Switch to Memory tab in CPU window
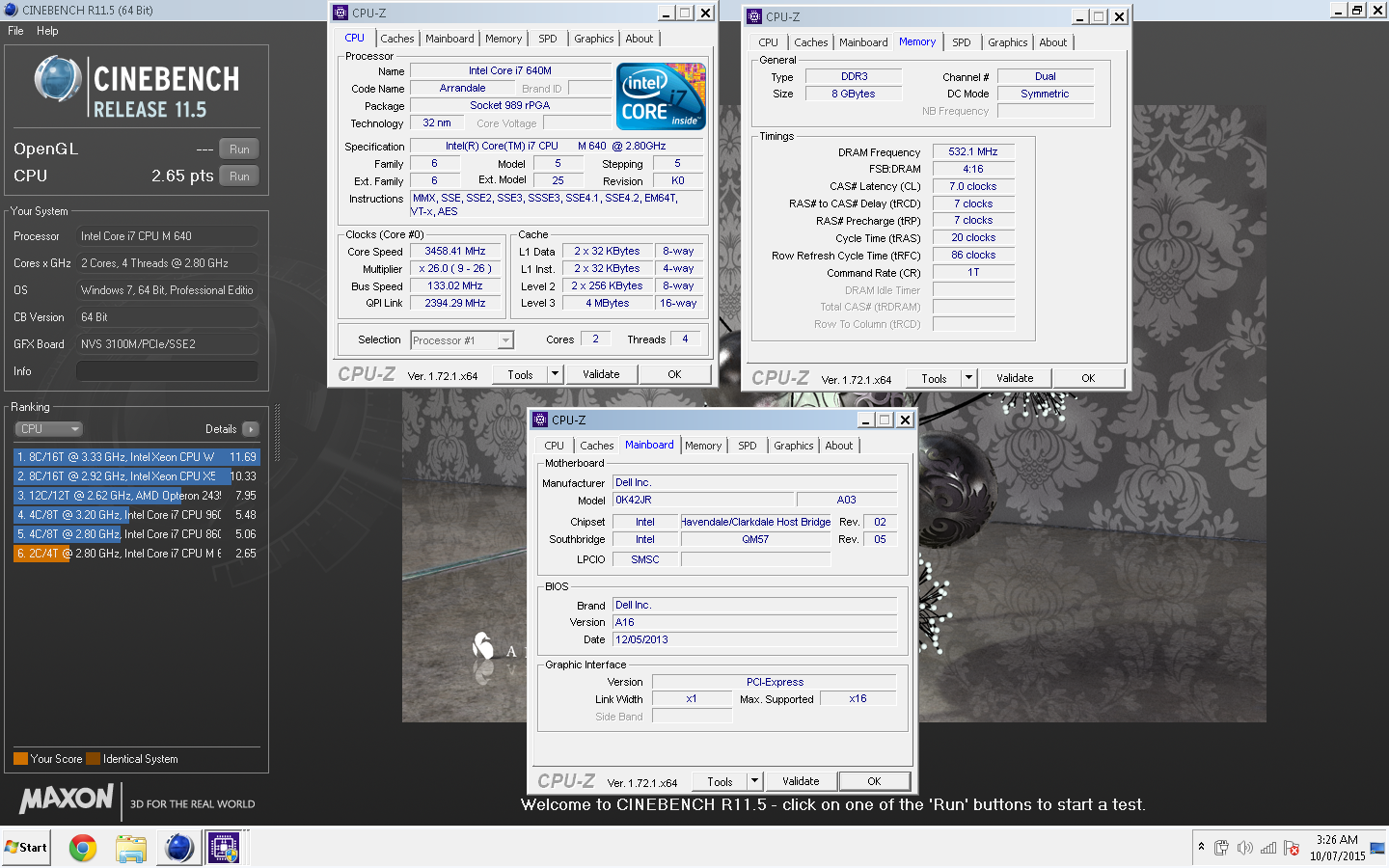This screenshot has width=1389, height=868. pos(504,39)
